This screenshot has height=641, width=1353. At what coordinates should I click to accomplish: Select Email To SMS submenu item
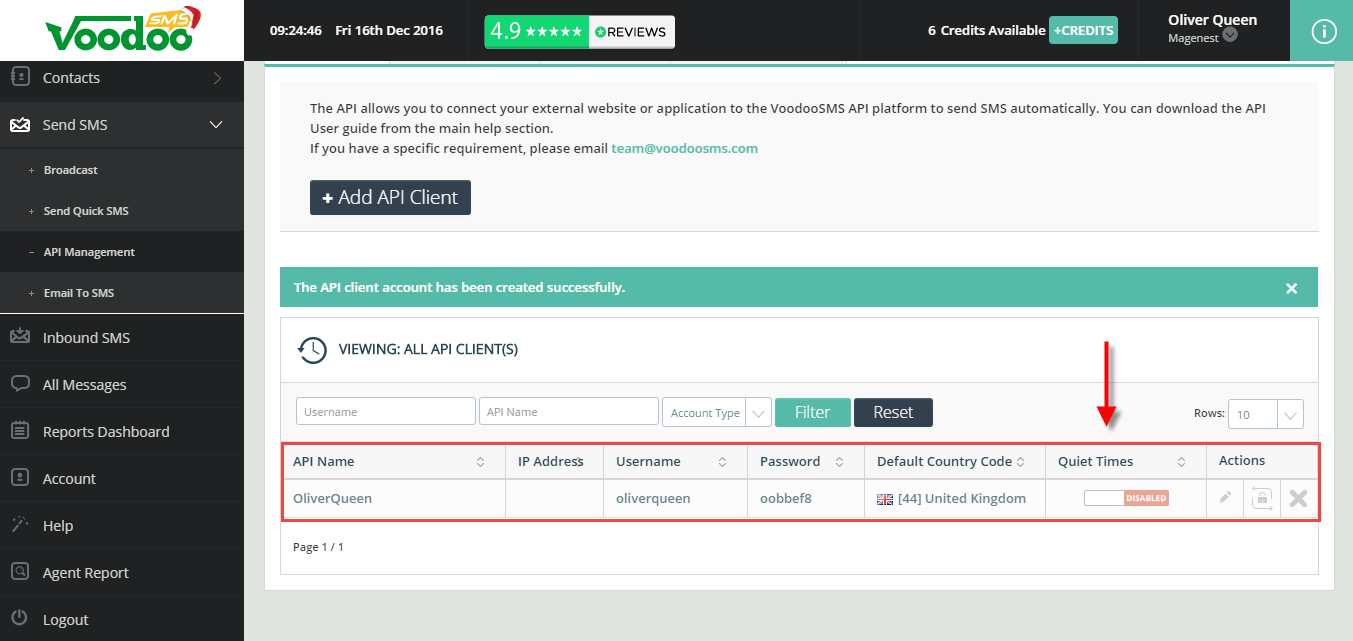coord(79,293)
